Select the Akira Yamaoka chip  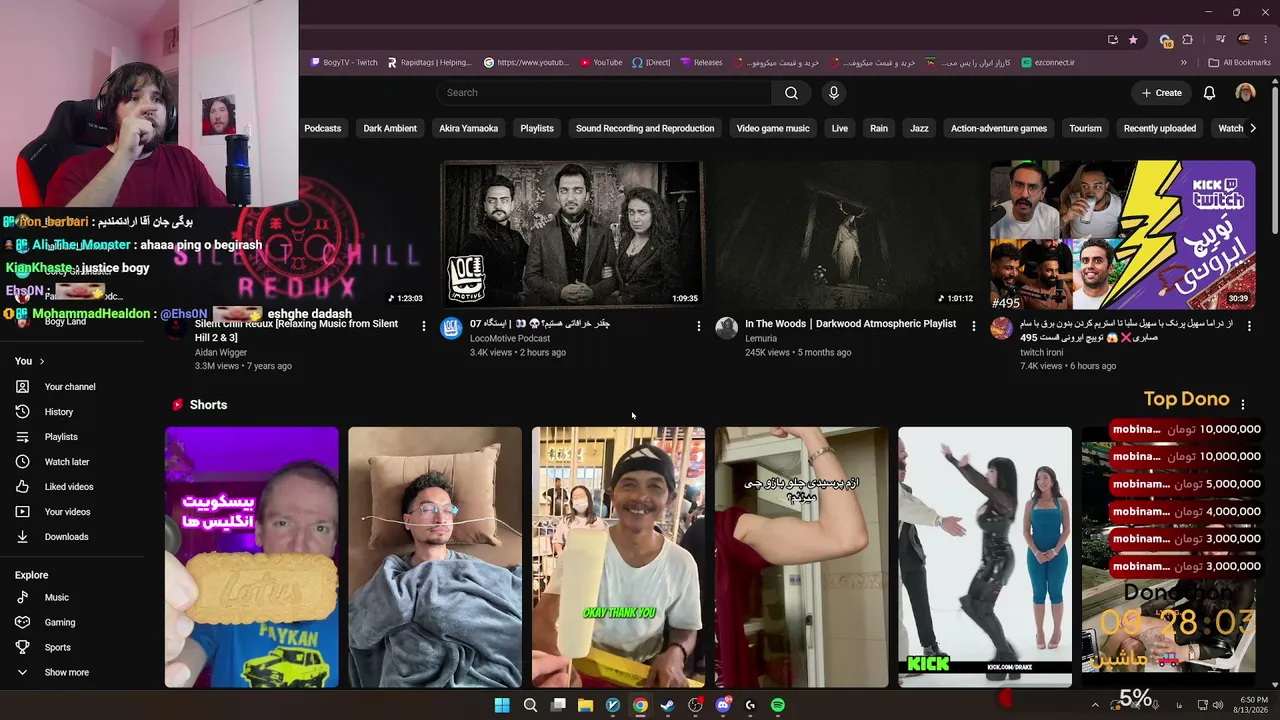click(468, 128)
